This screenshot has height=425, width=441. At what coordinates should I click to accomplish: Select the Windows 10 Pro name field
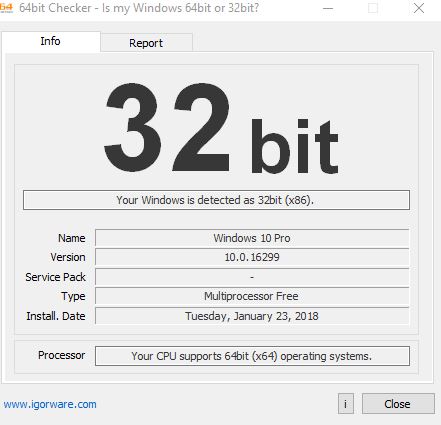[252, 238]
